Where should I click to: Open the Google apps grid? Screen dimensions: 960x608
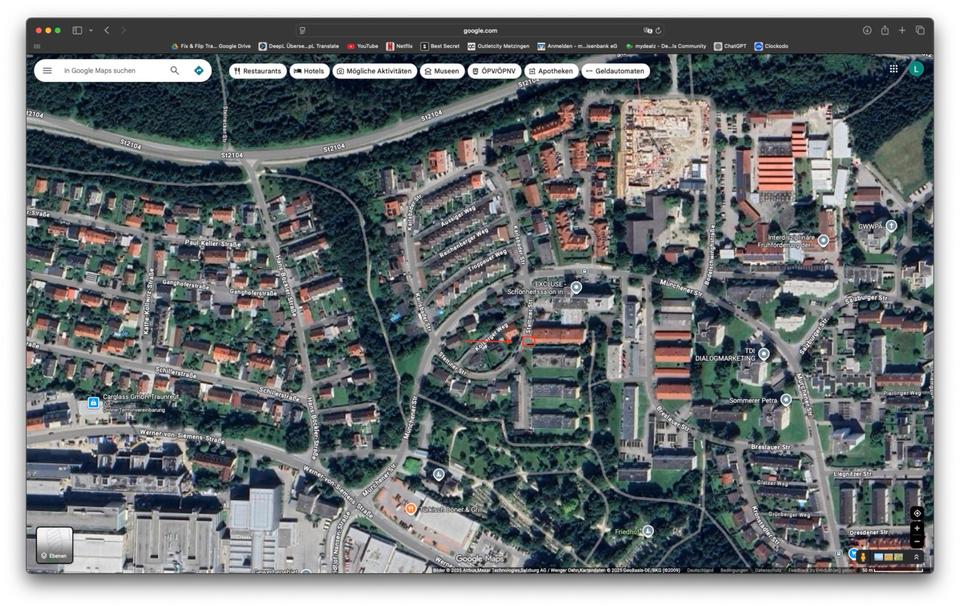[893, 69]
